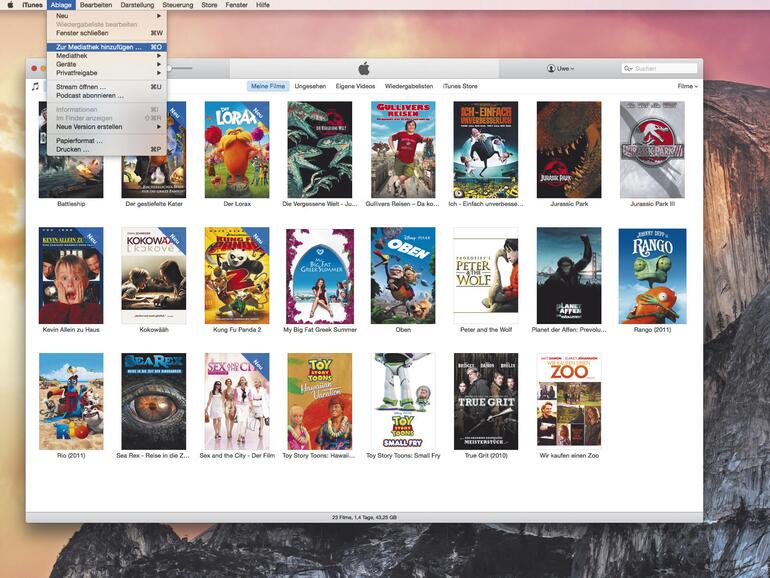Expand the Neu submenu

[107, 16]
